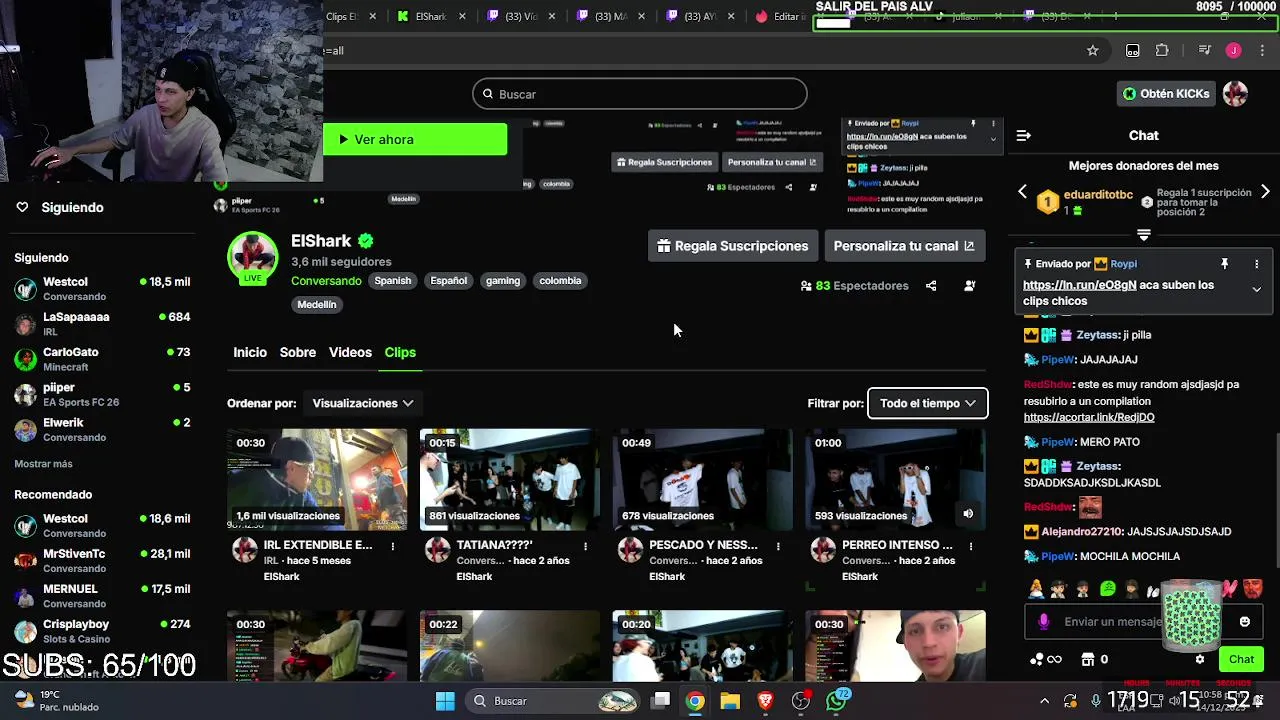Open chat settings gear icon

[1200, 659]
